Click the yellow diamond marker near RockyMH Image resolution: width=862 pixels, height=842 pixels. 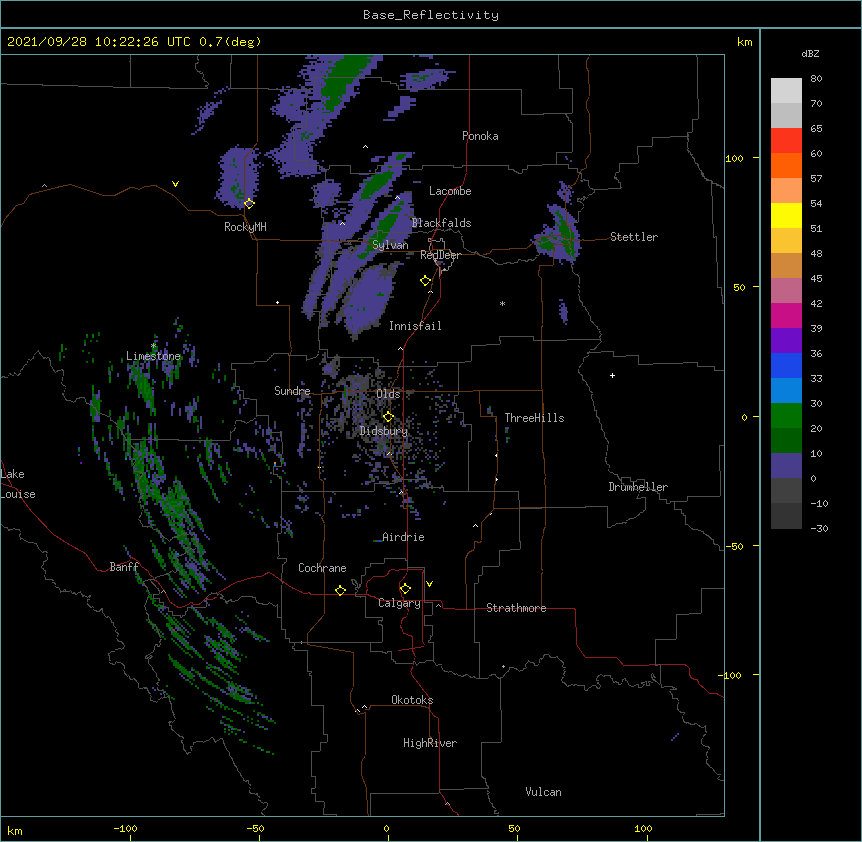[x=249, y=203]
